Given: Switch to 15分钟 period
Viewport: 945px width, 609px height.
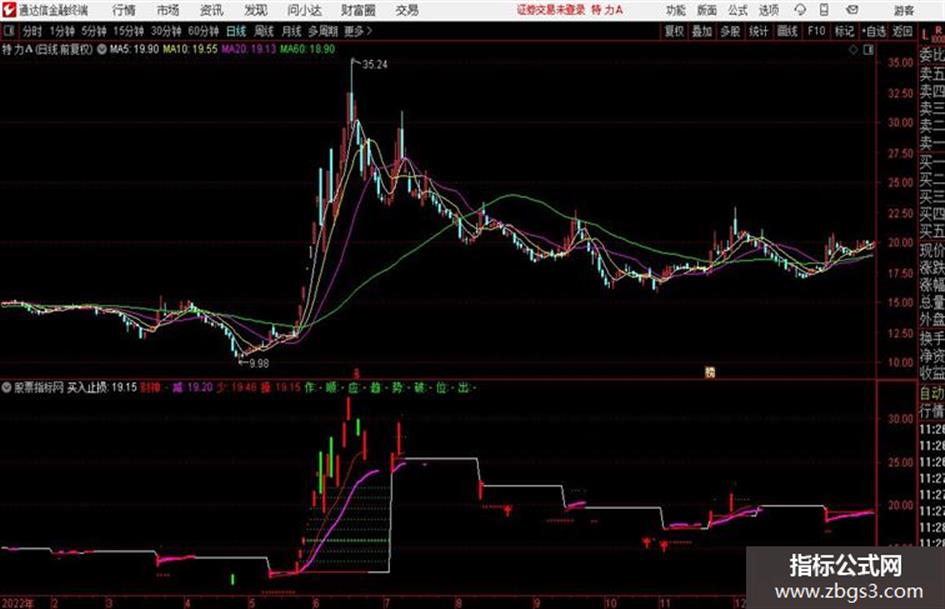Looking at the screenshot, I should pos(129,31).
